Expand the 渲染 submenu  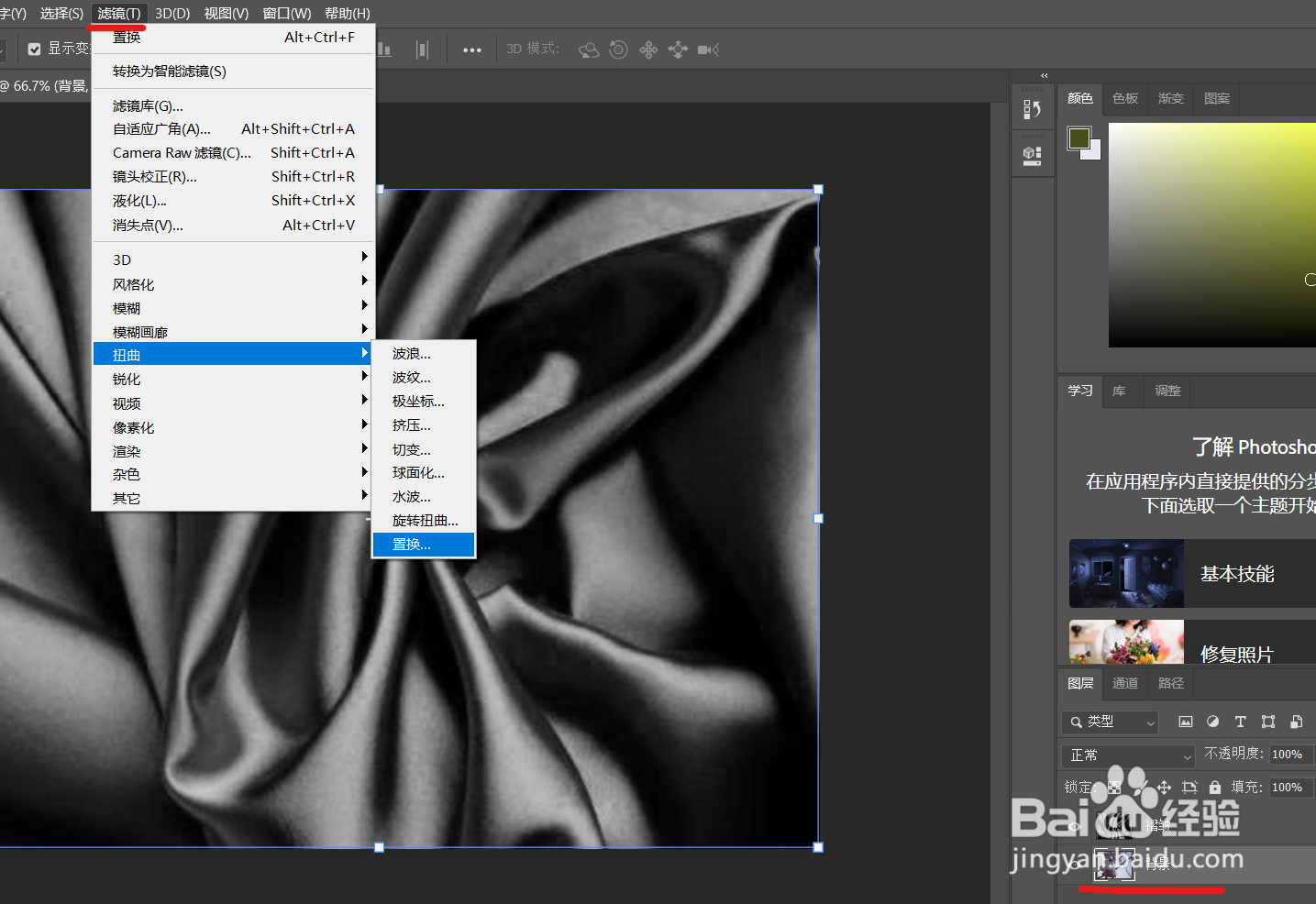(234, 451)
